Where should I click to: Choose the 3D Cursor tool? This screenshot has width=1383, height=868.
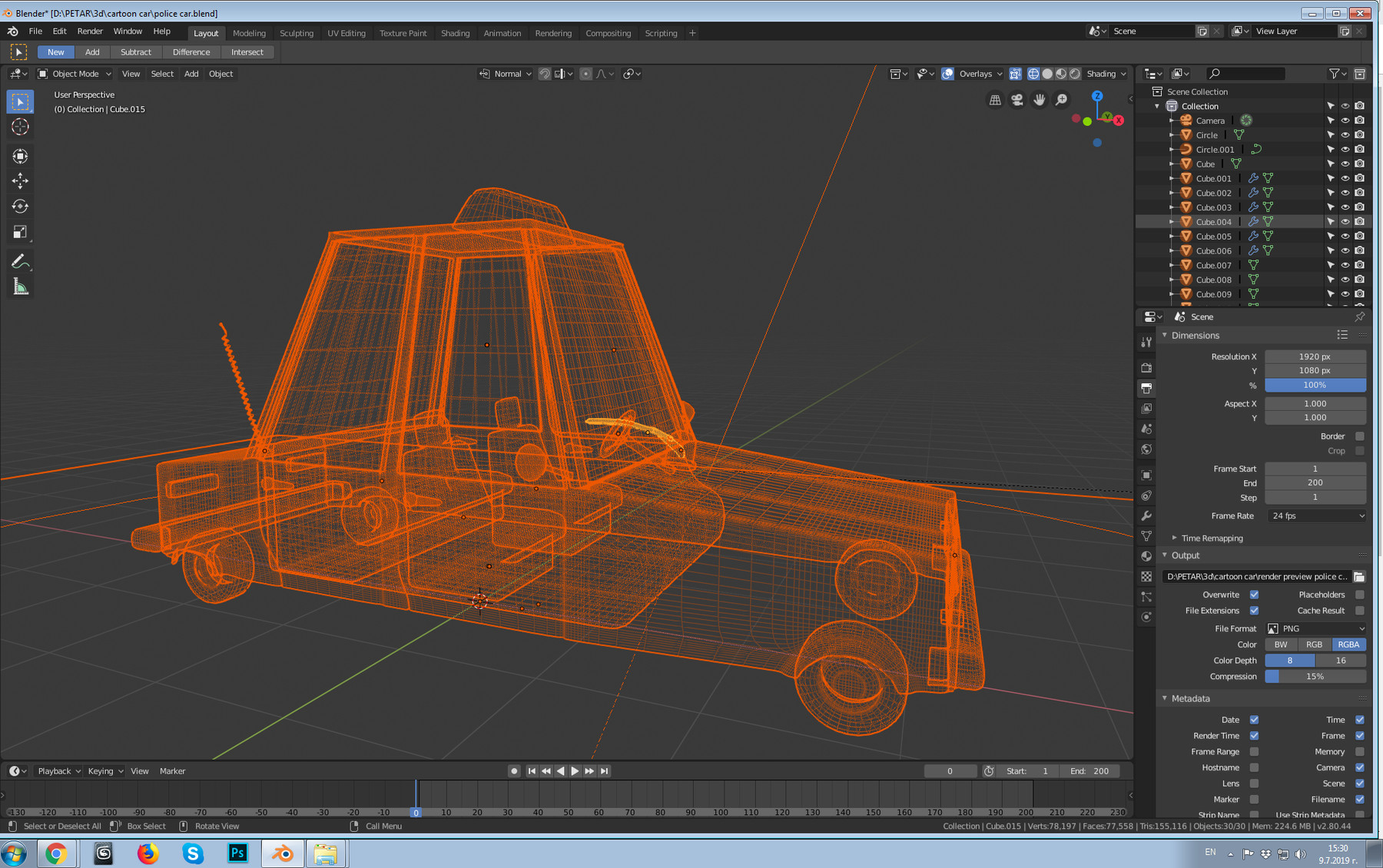tap(20, 127)
